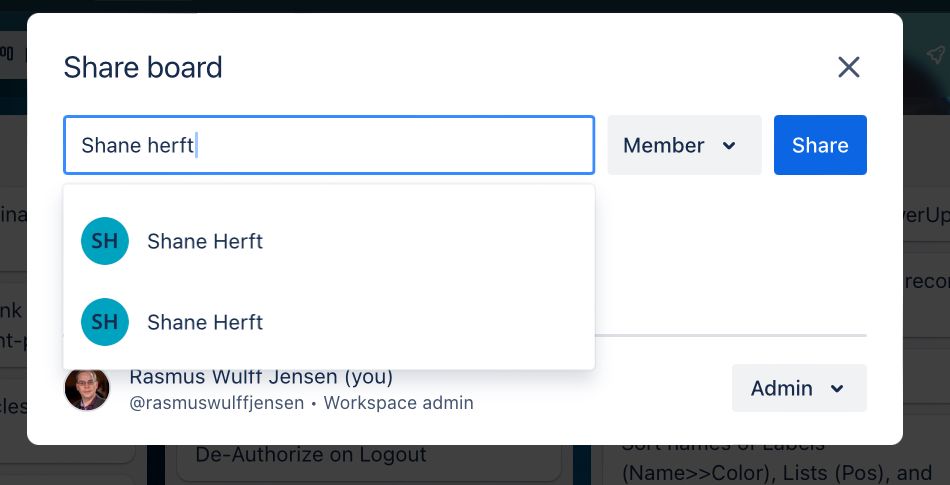Screen dimensions: 950x485
Task: Open the Member role dropdown
Action: 684,146
